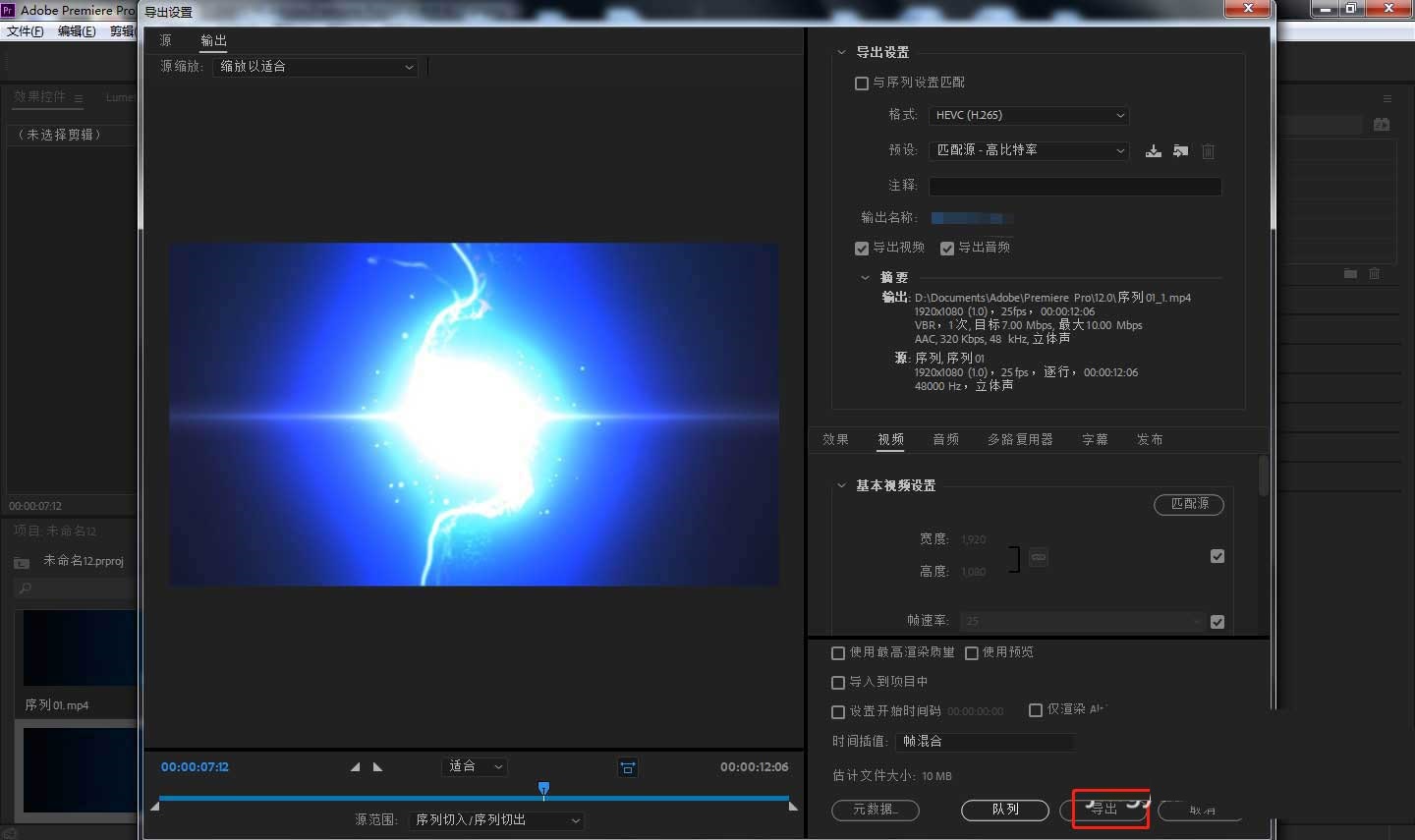The width and height of the screenshot is (1415, 840).
Task: Click the link width and height chain icon
Action: coord(1038,556)
